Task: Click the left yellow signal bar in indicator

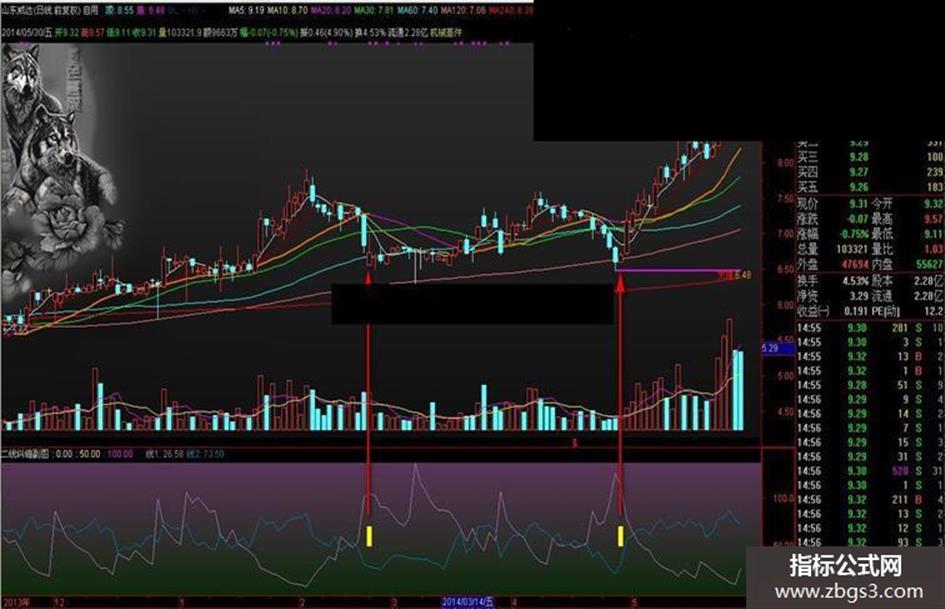Action: tap(369, 536)
